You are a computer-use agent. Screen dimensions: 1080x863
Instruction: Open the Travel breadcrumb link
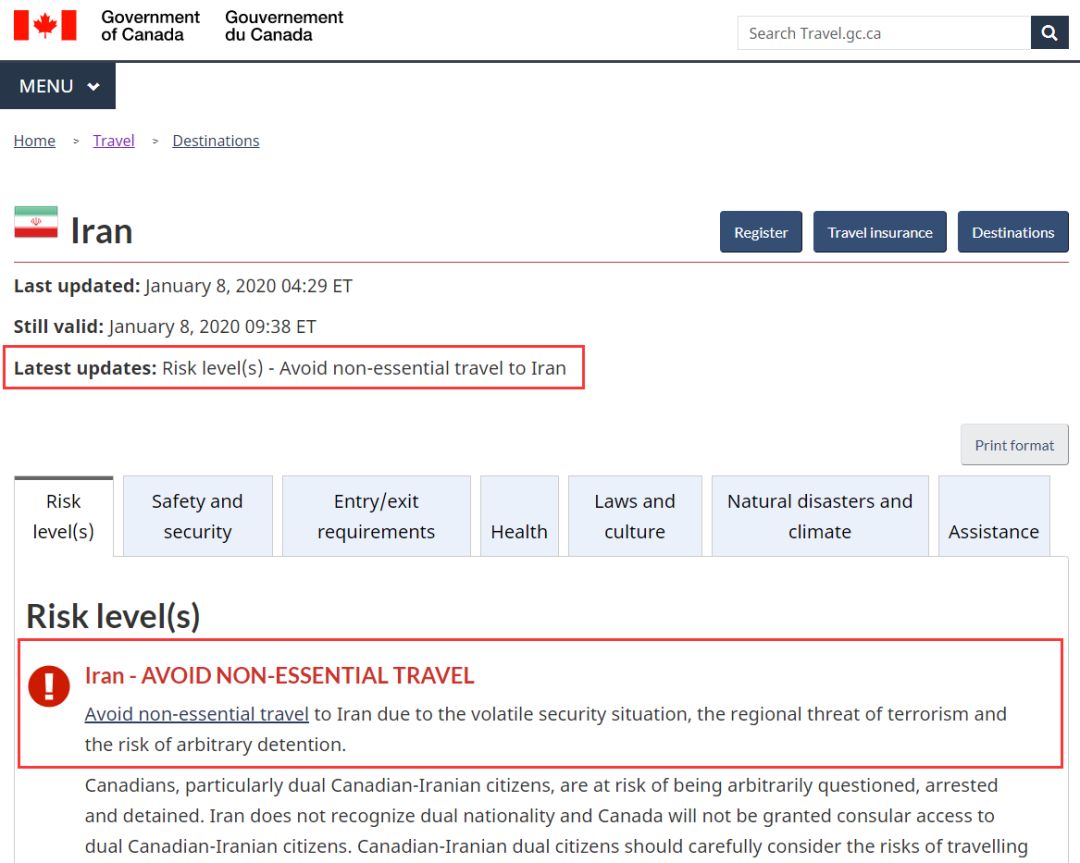pos(114,141)
